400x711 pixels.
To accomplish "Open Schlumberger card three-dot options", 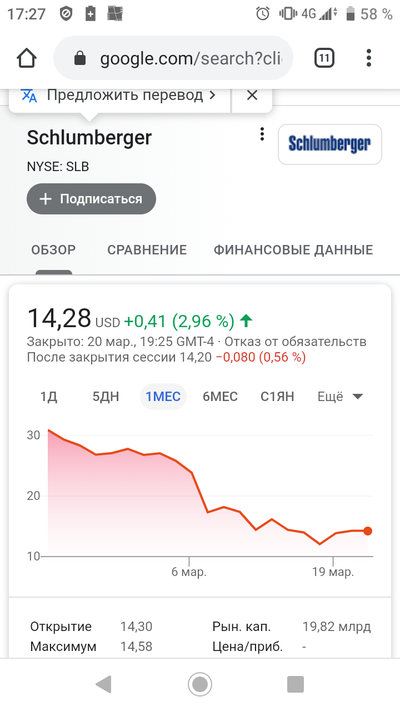I will [262, 134].
